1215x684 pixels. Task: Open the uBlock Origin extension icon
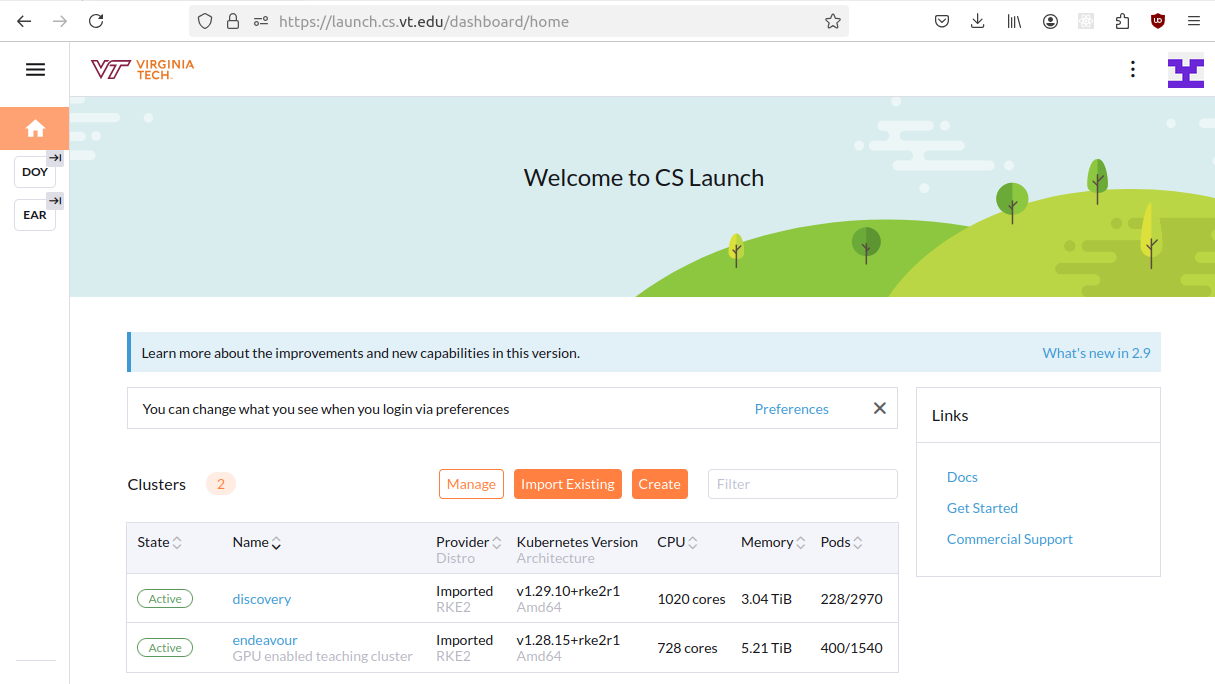click(x=1158, y=21)
